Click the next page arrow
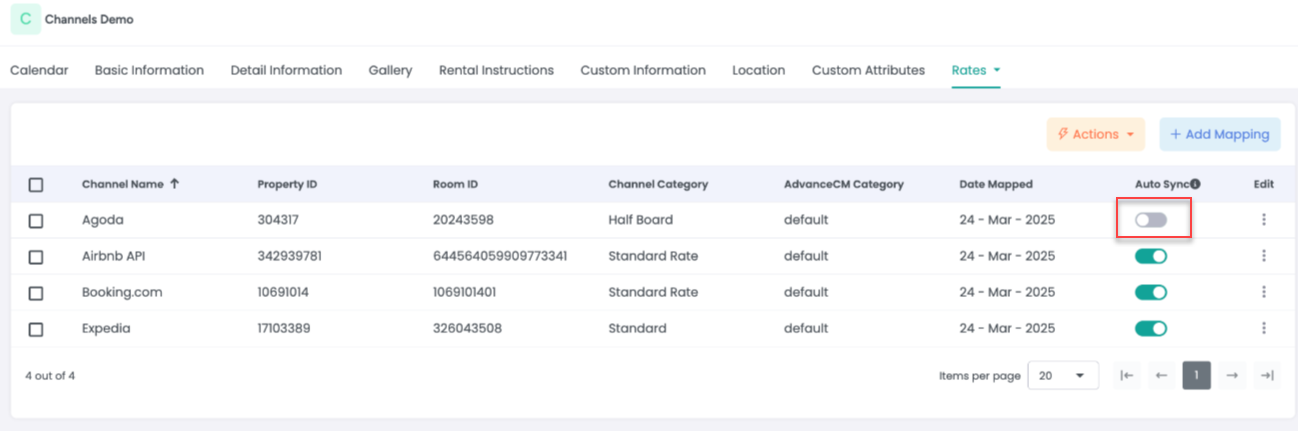 1232,375
